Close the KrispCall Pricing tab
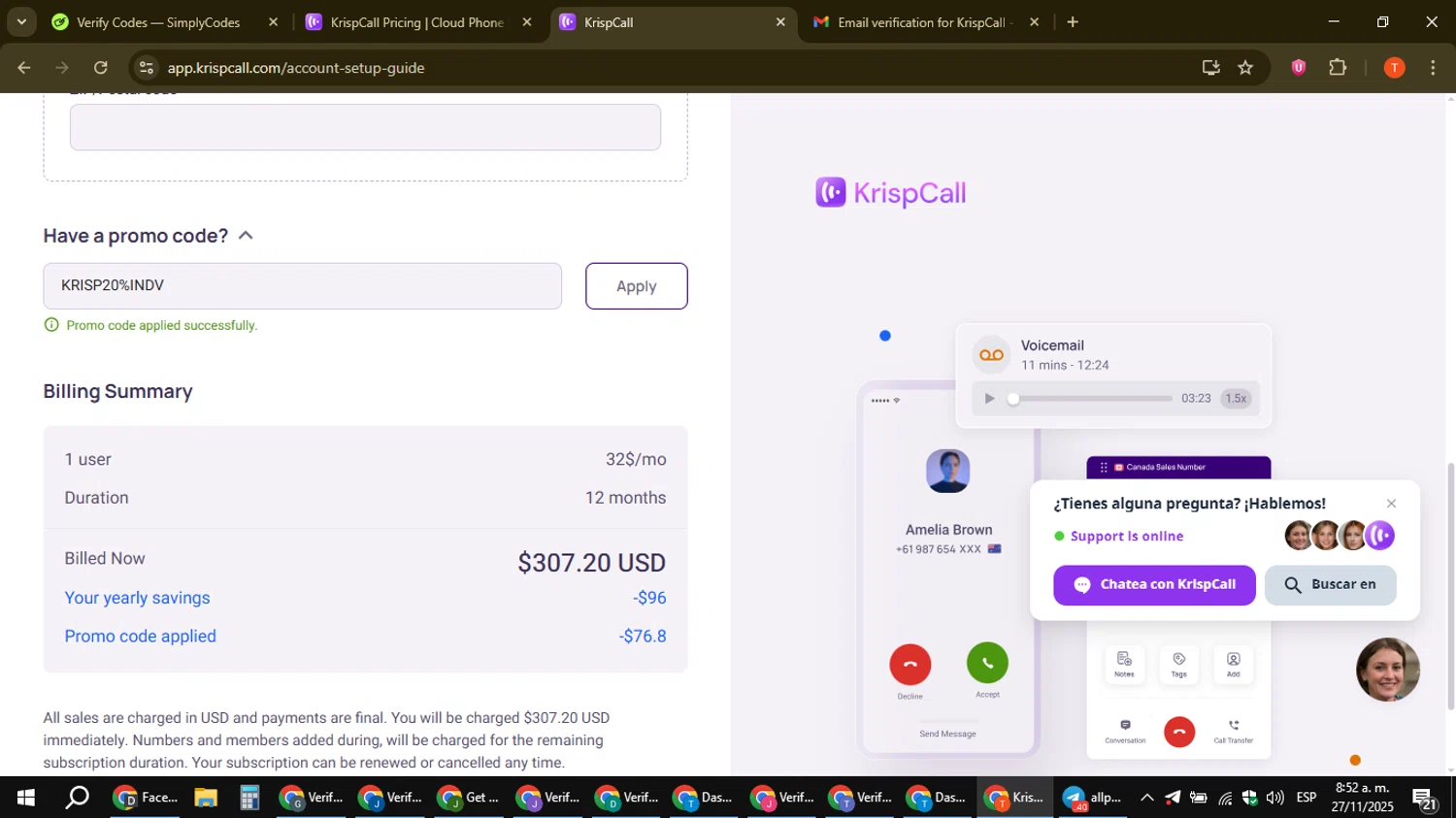 527,22
